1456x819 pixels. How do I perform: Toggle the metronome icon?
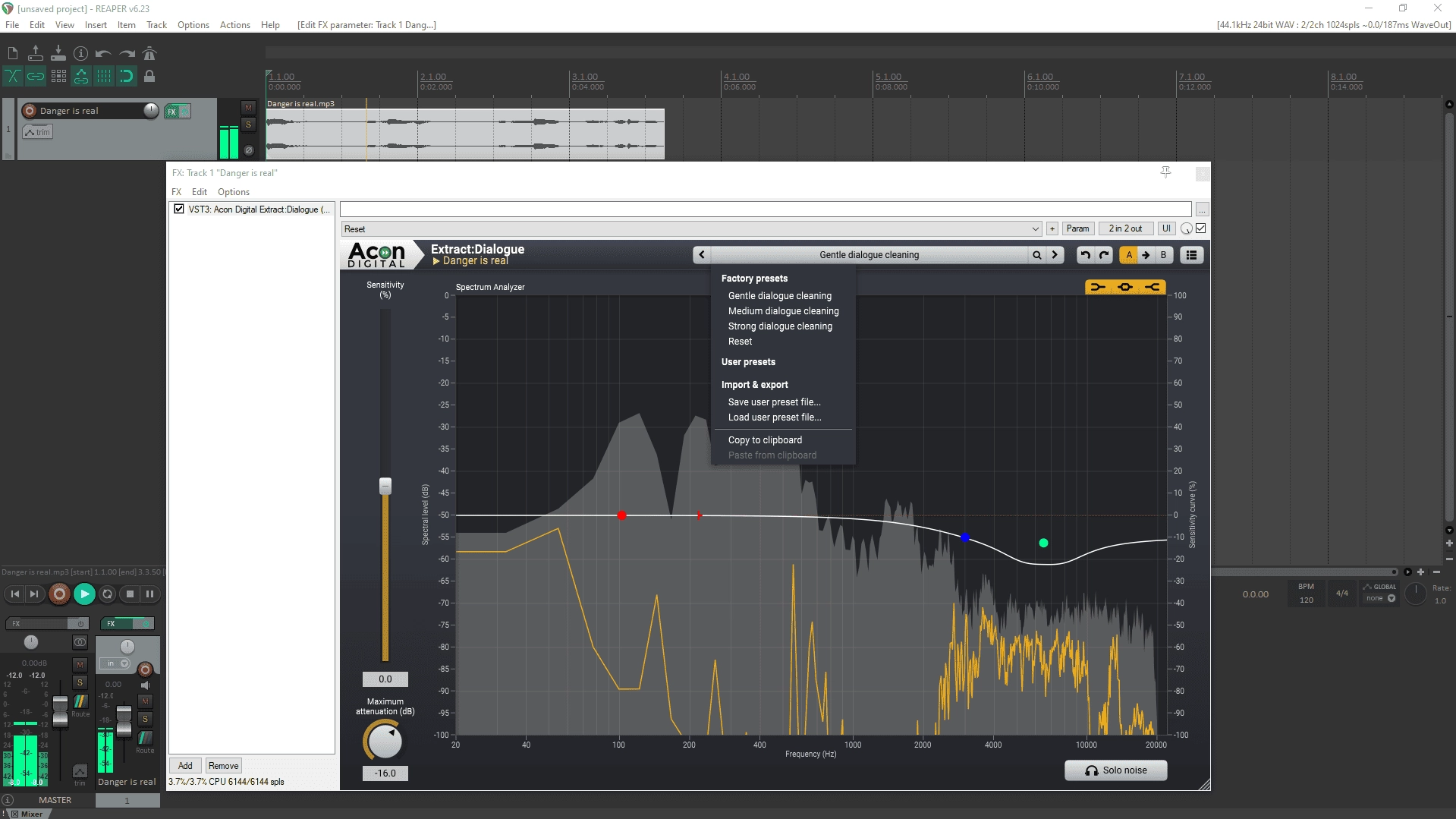(149, 53)
